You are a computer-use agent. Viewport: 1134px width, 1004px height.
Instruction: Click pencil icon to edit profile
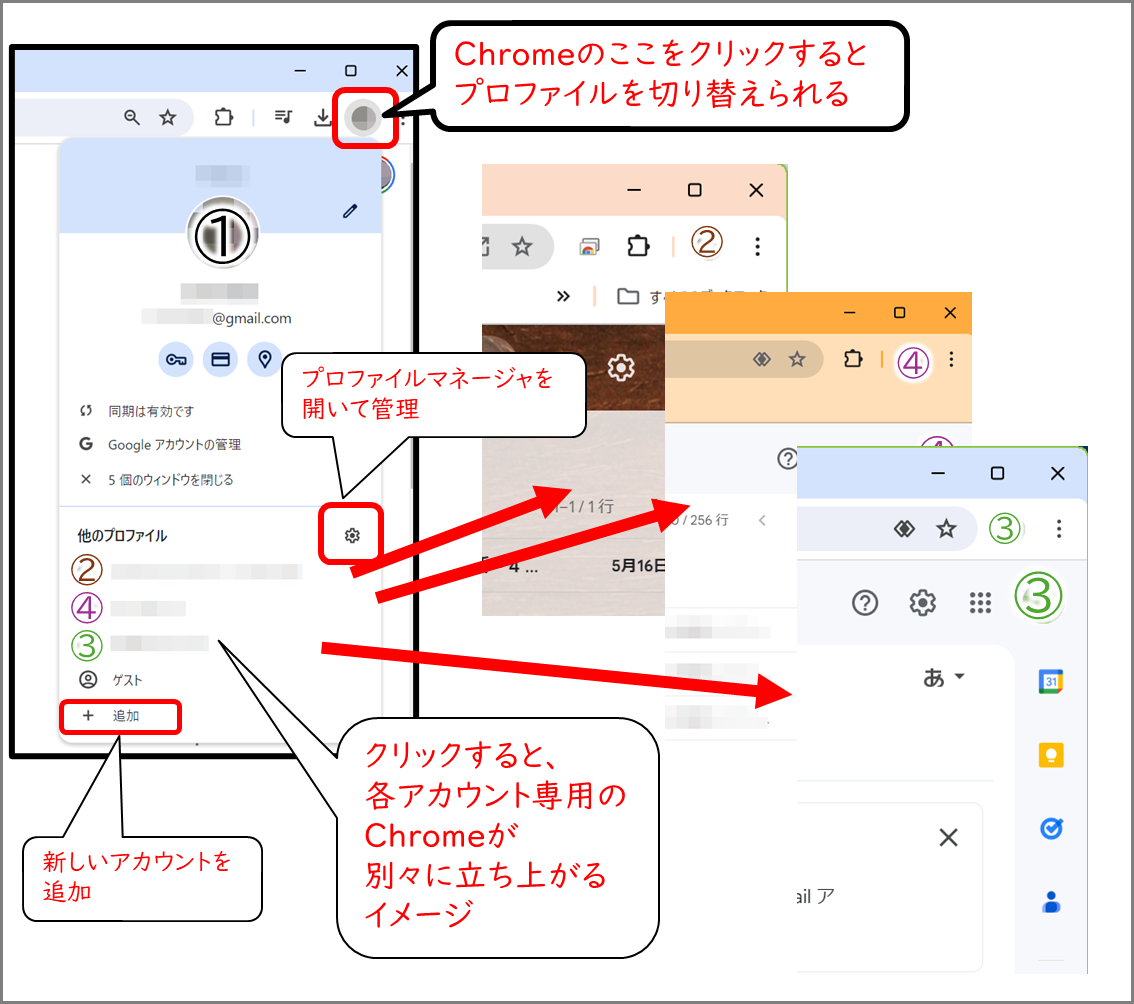pyautogui.click(x=350, y=211)
